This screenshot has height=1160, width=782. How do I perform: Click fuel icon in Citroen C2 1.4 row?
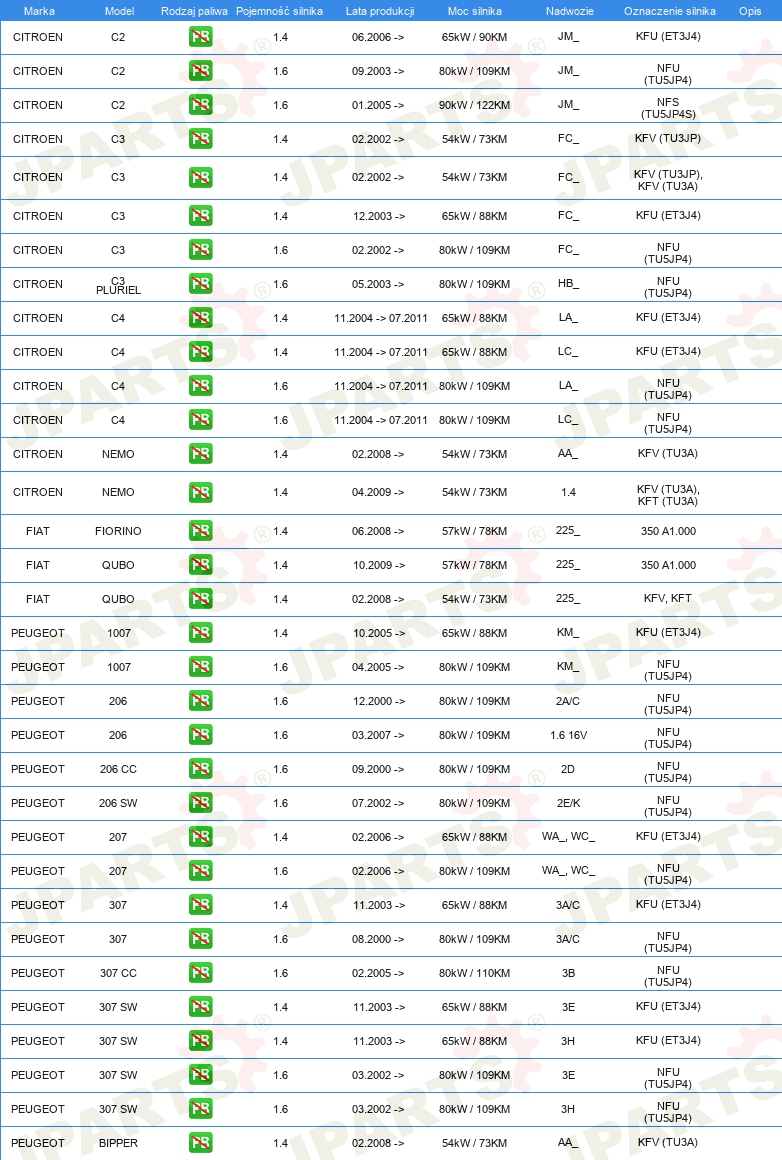(x=200, y=37)
